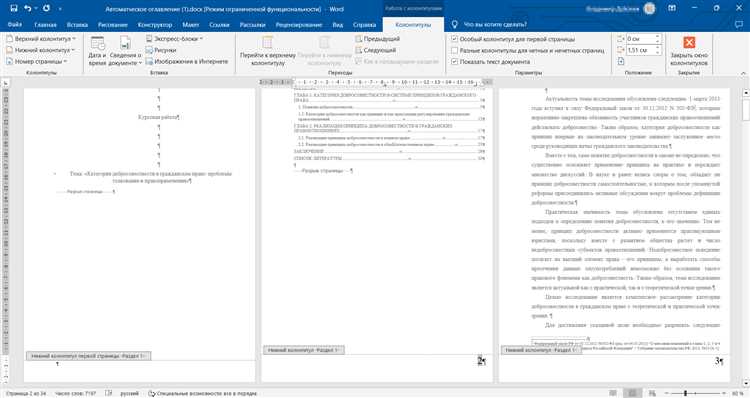
Task: Open the comments speech-bubble icon
Action: point(739,24)
